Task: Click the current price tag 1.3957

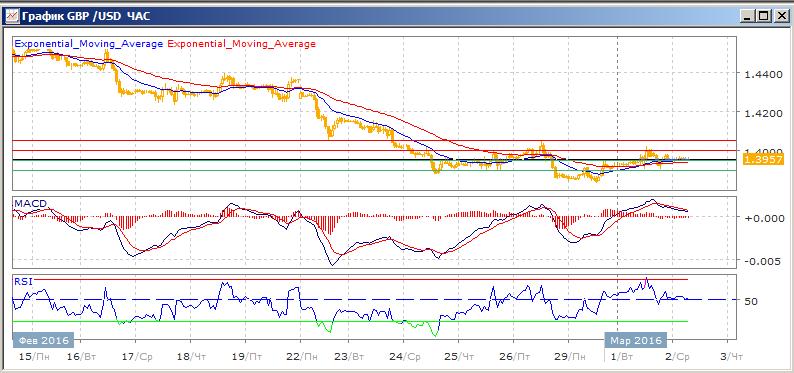Action: point(763,160)
